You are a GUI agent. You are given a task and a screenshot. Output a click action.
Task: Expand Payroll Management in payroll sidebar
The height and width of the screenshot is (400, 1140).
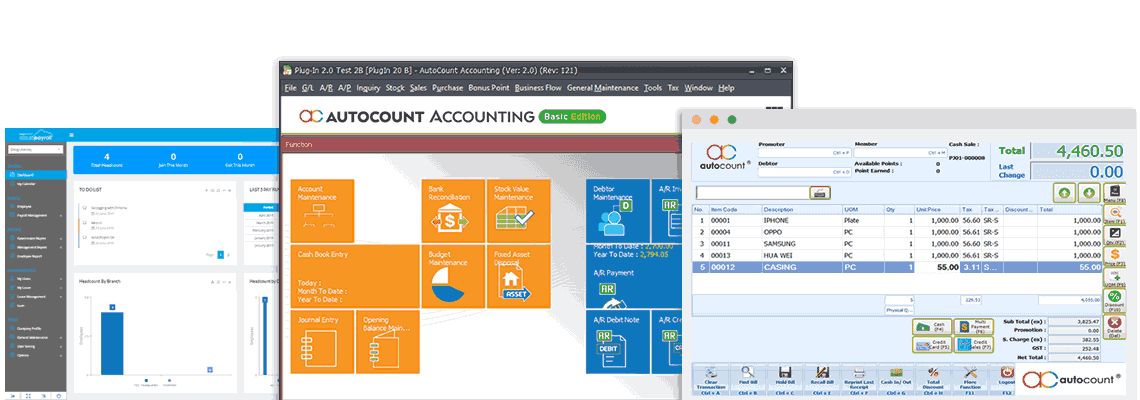point(35,215)
